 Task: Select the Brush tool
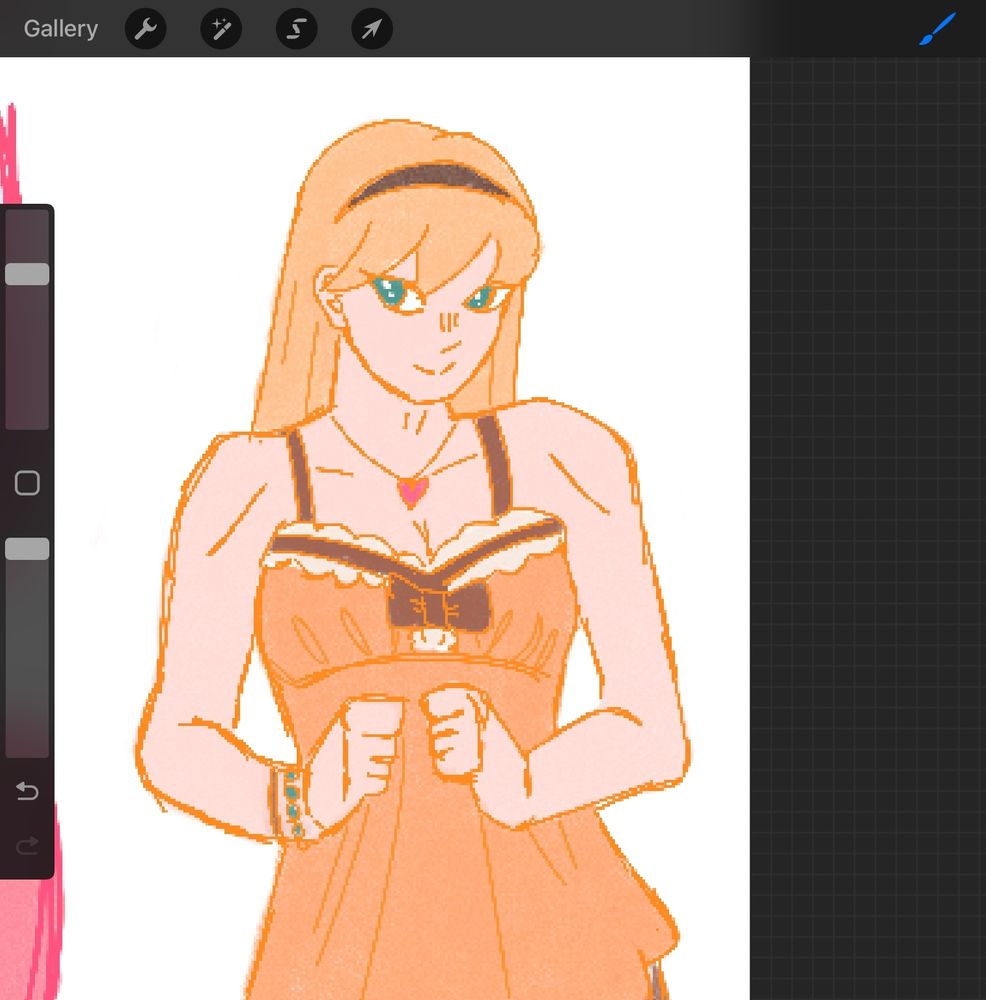pos(937,29)
